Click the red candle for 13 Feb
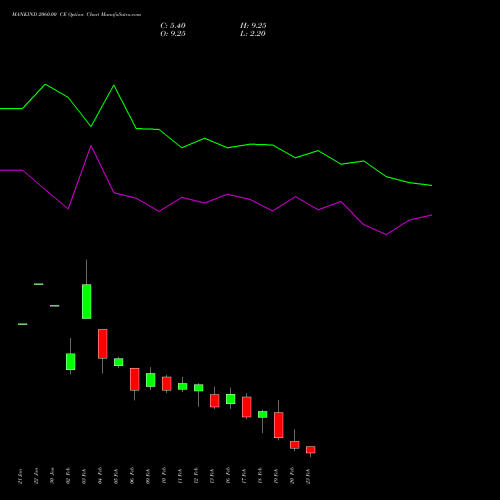The image size is (500, 500). coord(215,401)
